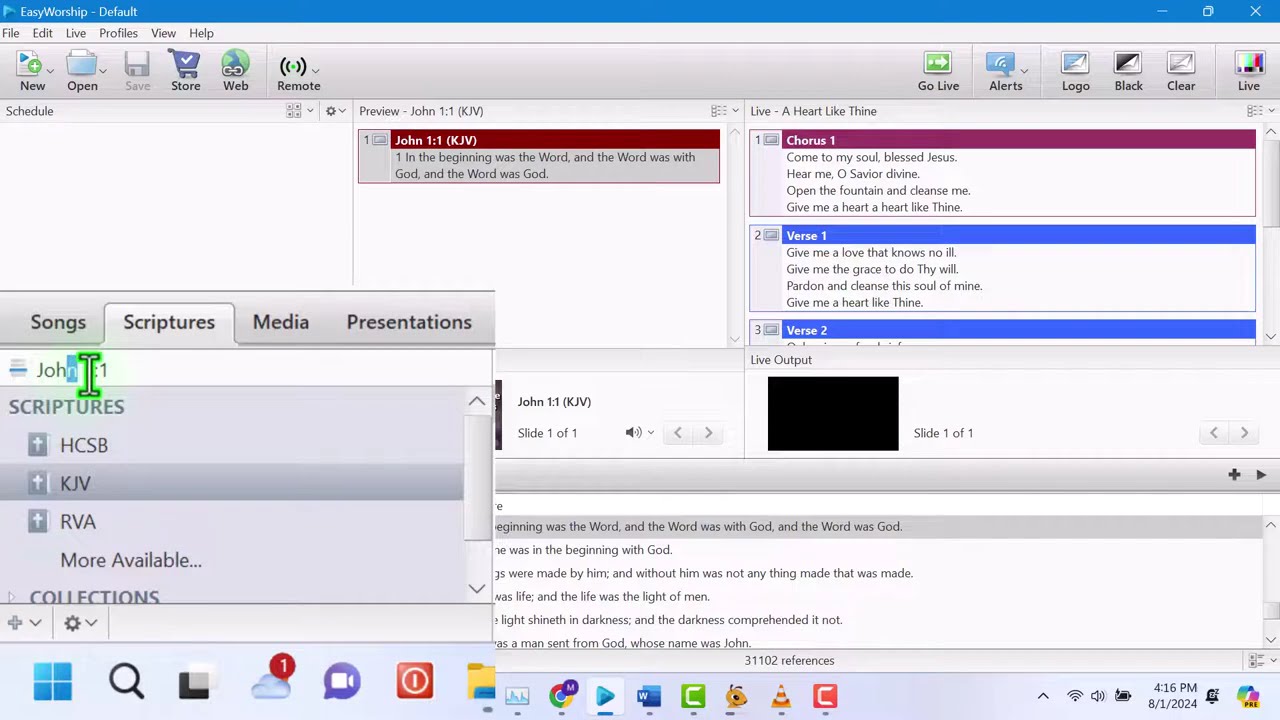Click the play arrow above verse list
Image resolution: width=1280 pixels, height=720 pixels.
click(1261, 475)
